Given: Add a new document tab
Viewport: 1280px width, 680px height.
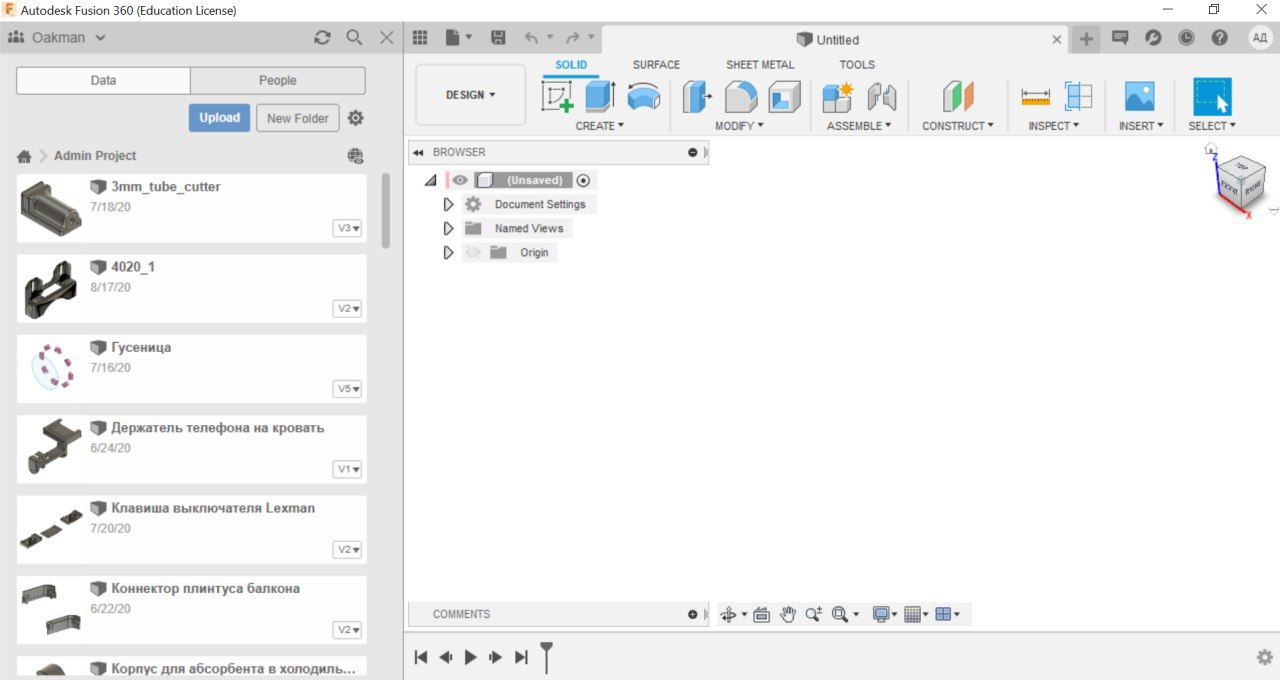Looking at the screenshot, I should tap(1086, 39).
